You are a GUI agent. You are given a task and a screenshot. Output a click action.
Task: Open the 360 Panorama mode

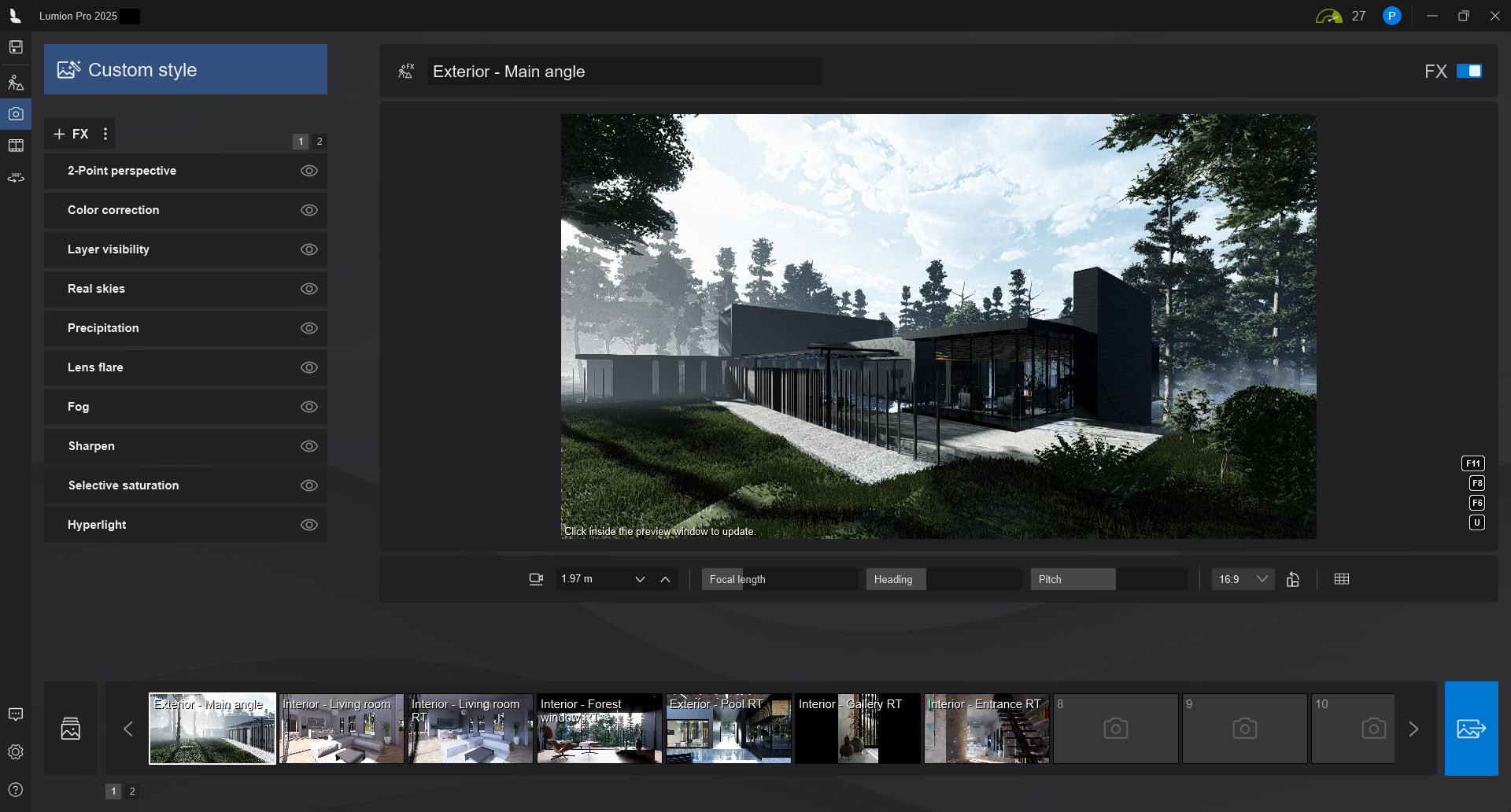(17, 177)
